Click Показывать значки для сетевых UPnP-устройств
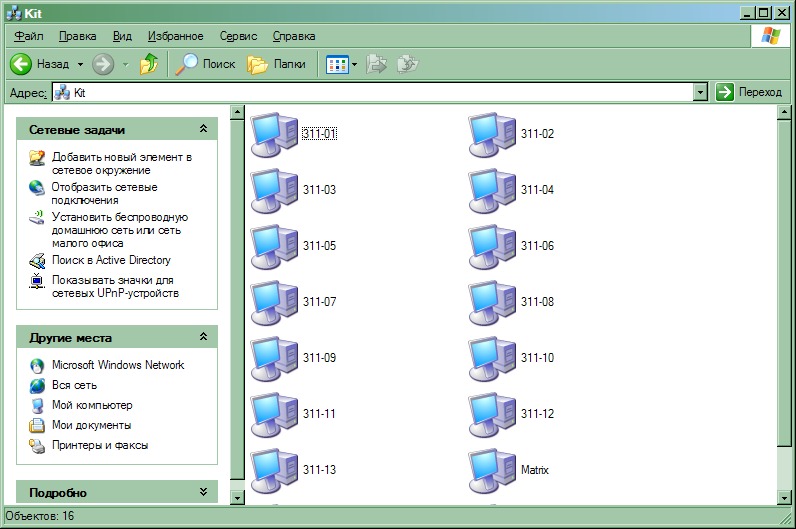 click(x=115, y=286)
